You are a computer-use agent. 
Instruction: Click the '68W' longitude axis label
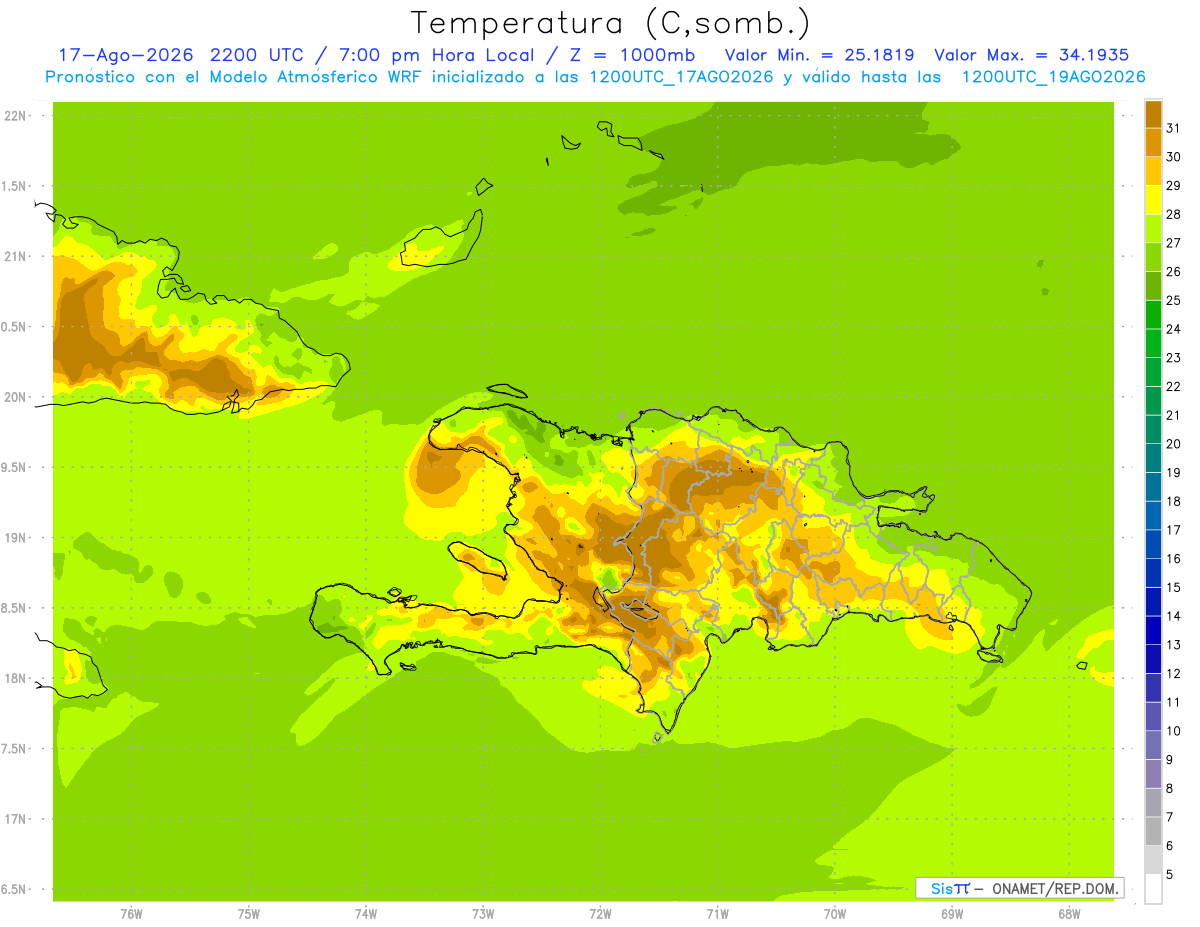point(1069,913)
